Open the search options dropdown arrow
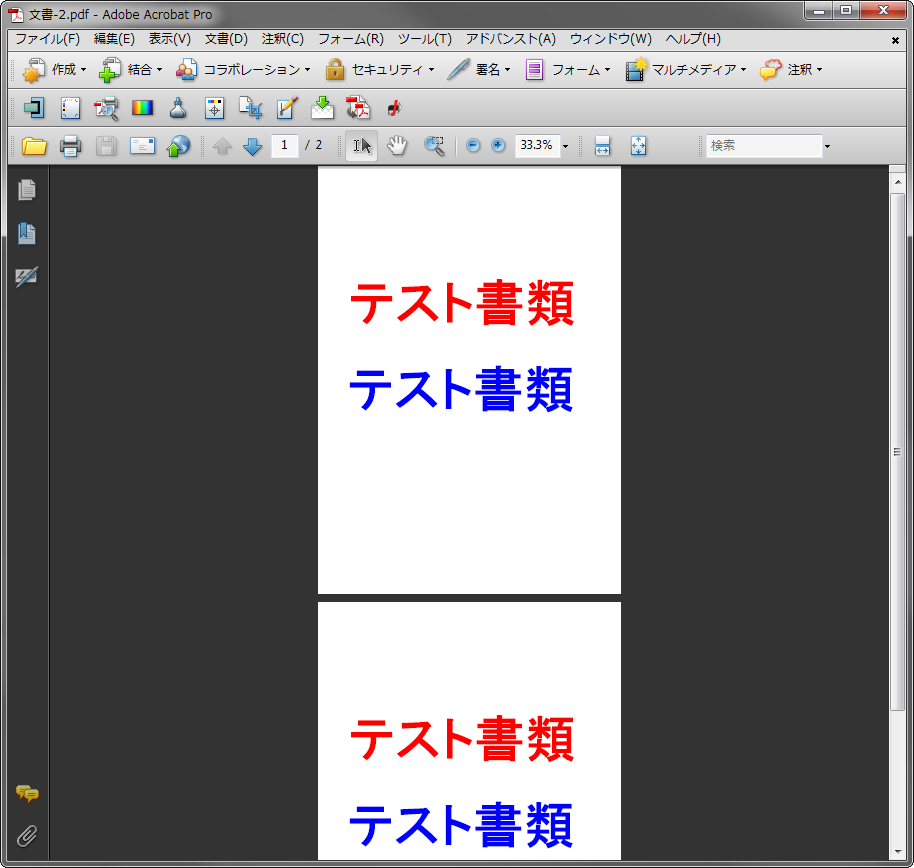Screen dimensions: 914x868 pos(827,146)
